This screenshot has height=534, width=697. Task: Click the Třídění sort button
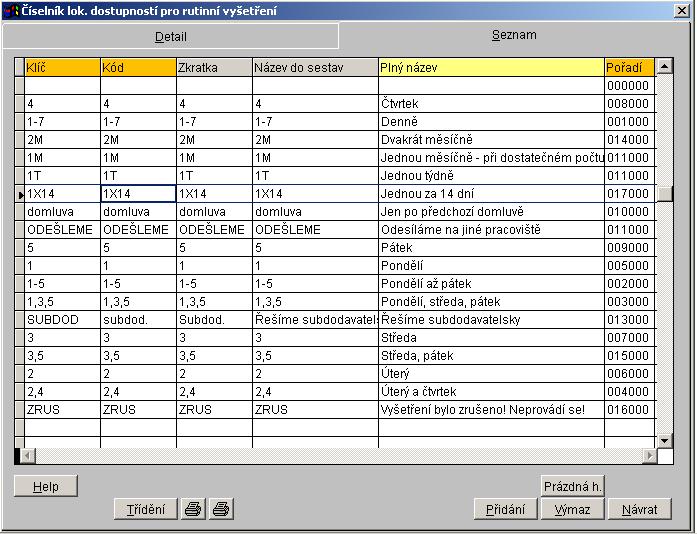click(146, 509)
